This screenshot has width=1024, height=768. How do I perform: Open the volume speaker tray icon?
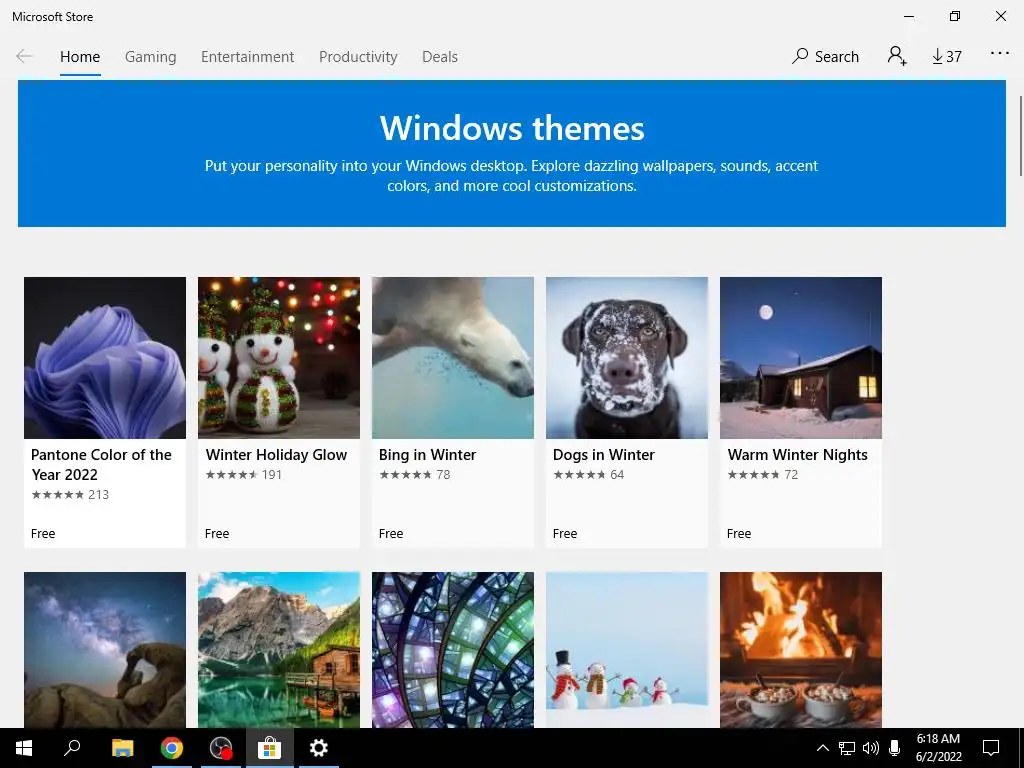[x=871, y=748]
